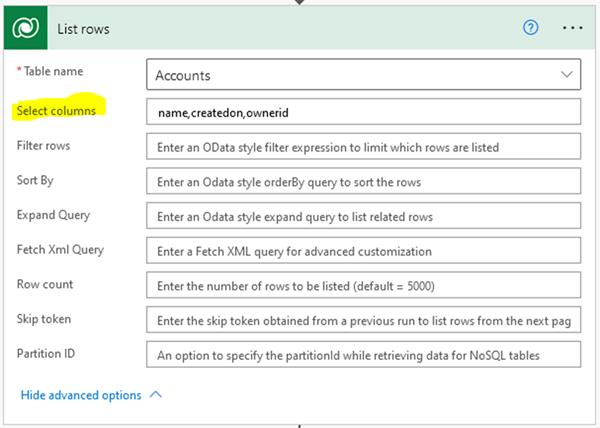Collapse using the arrow beside Hide advanced options
This screenshot has height=428, width=600.
(x=155, y=395)
